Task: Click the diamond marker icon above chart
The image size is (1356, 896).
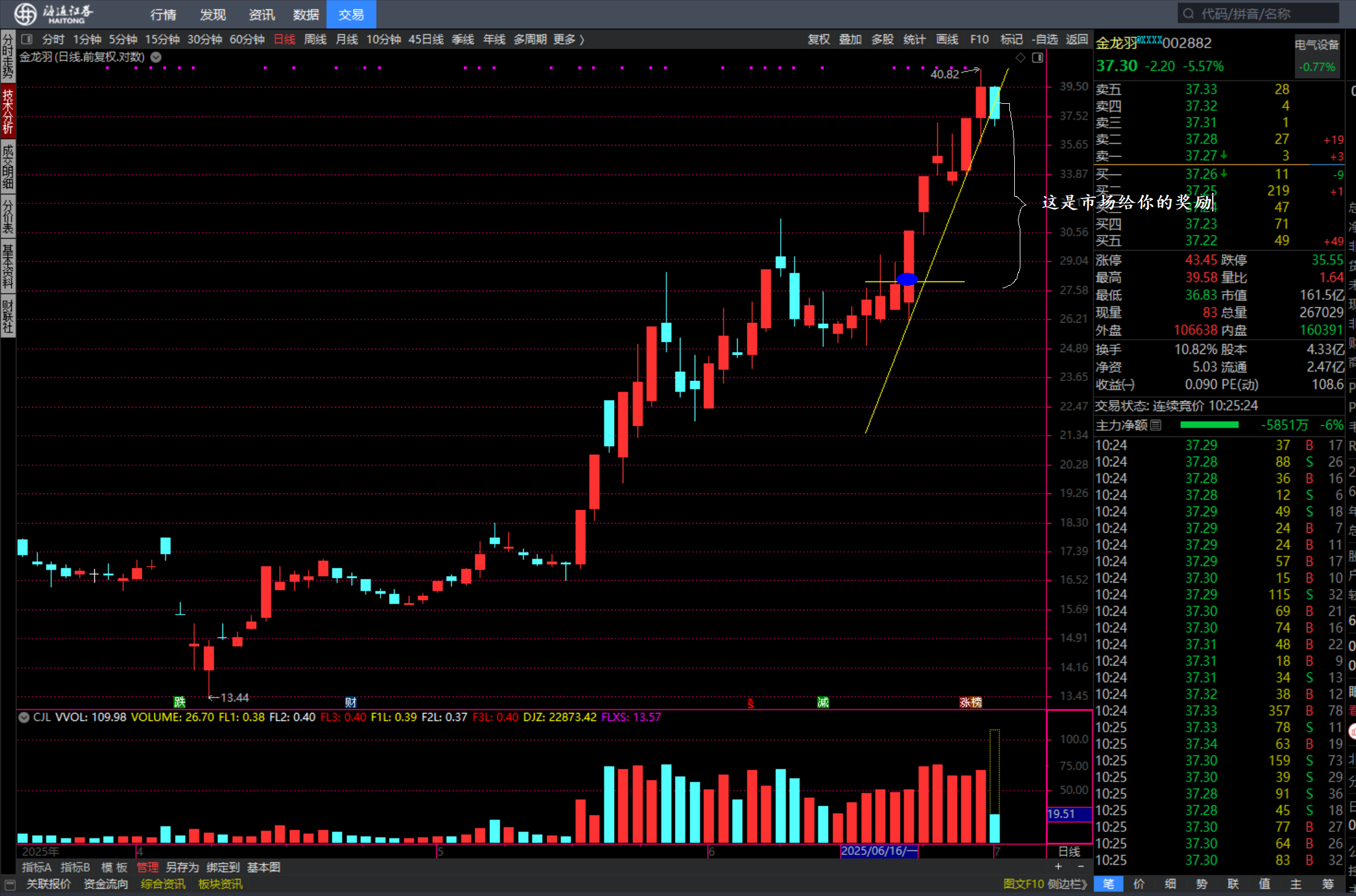Action: point(1020,57)
